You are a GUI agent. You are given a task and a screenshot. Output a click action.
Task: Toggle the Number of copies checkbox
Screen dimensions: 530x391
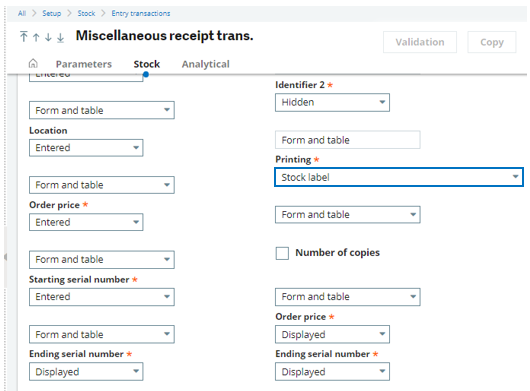[x=282, y=253]
